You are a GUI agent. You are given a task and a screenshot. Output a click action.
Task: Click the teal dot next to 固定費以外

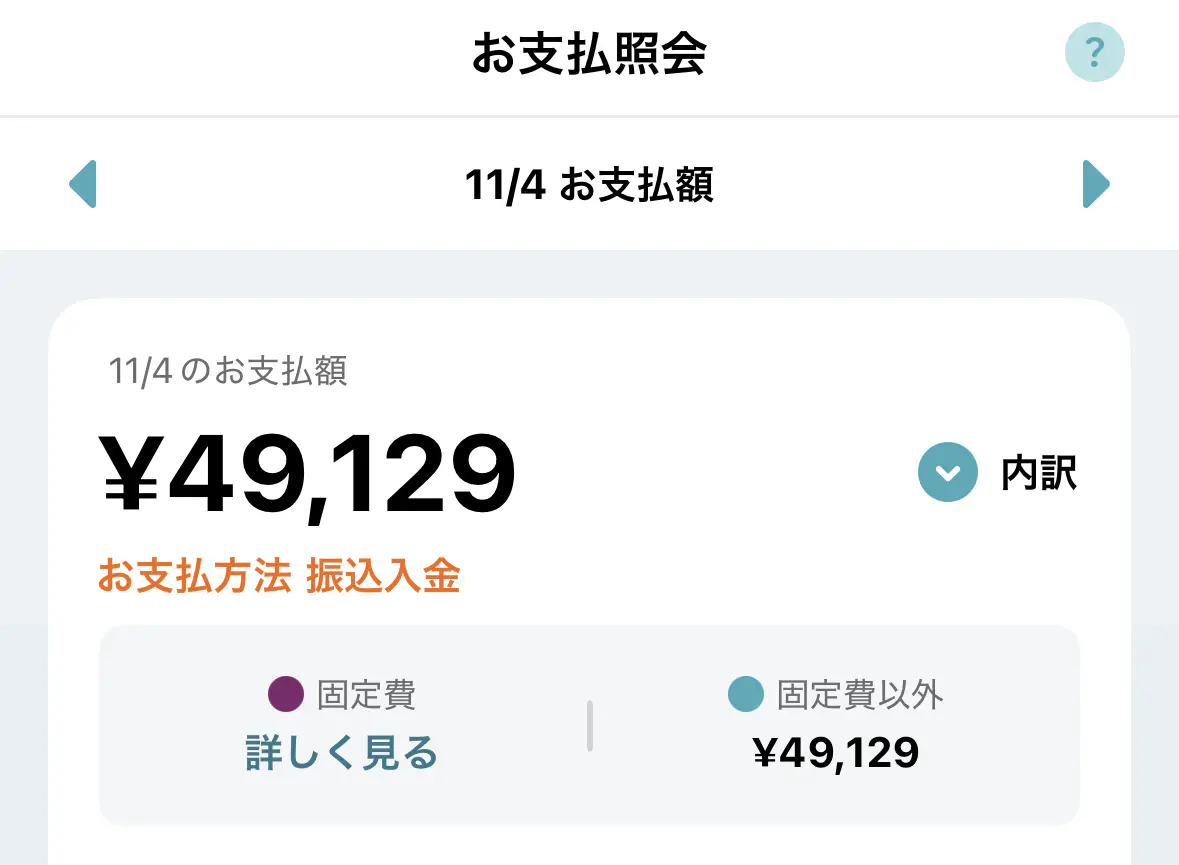(x=746, y=694)
